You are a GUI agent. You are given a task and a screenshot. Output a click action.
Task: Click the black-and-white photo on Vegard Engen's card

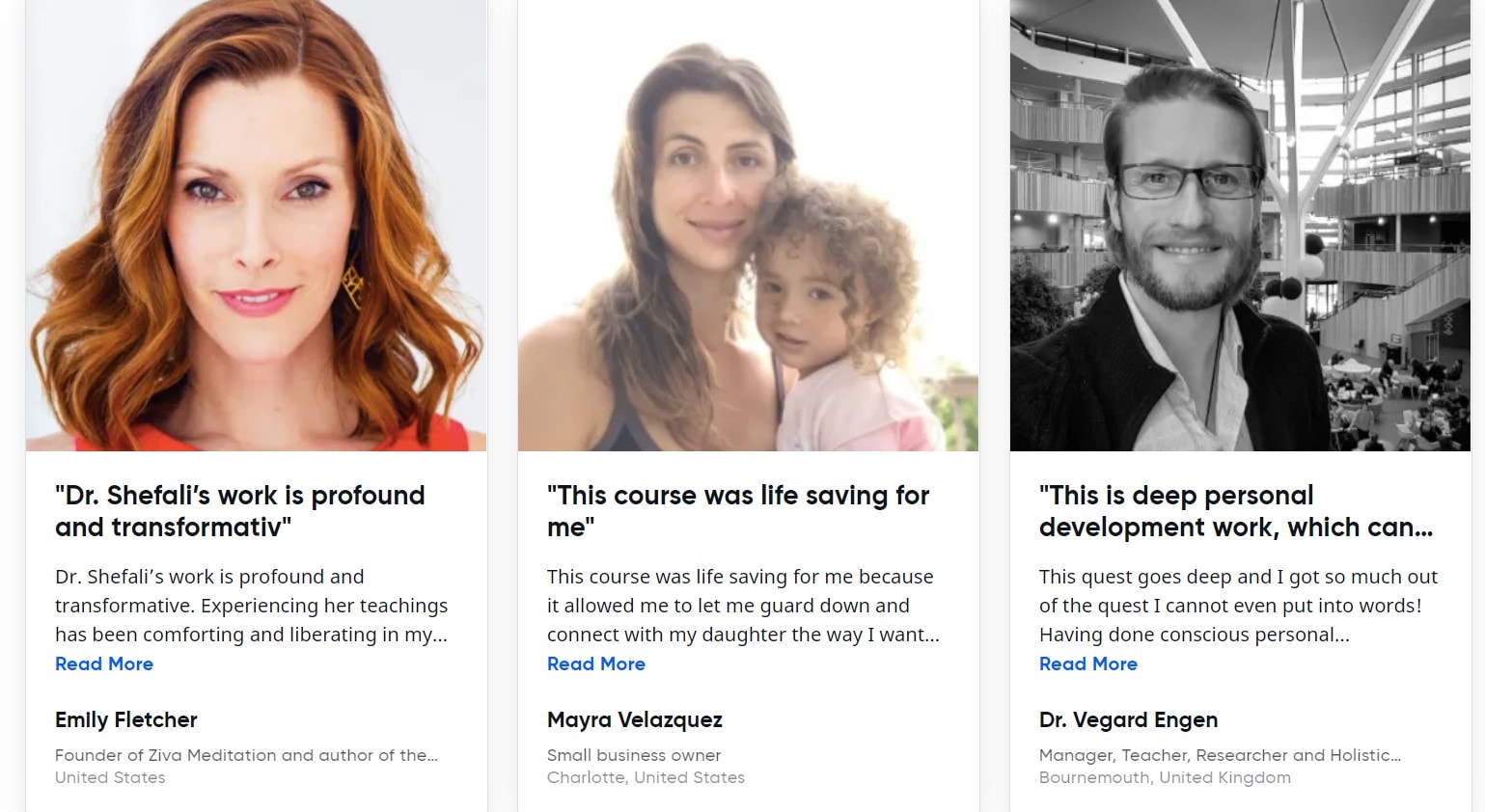(1240, 226)
